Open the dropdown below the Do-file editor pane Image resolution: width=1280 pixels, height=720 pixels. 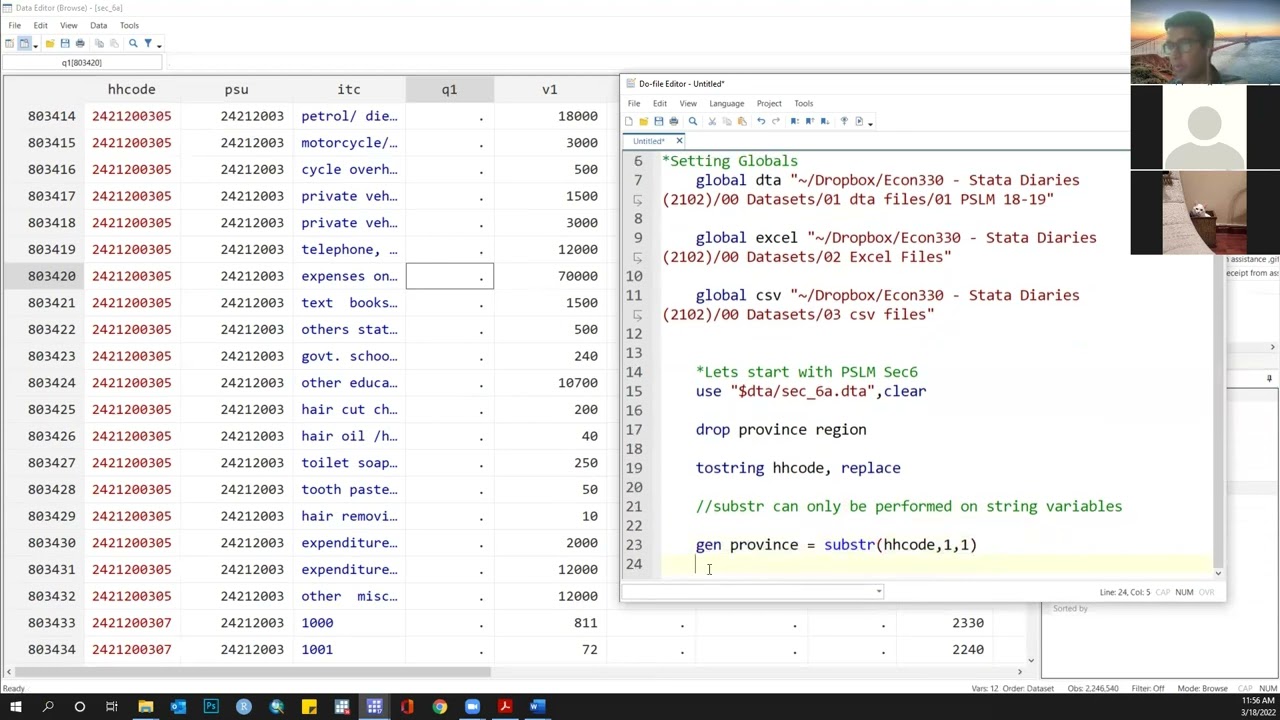click(x=879, y=591)
